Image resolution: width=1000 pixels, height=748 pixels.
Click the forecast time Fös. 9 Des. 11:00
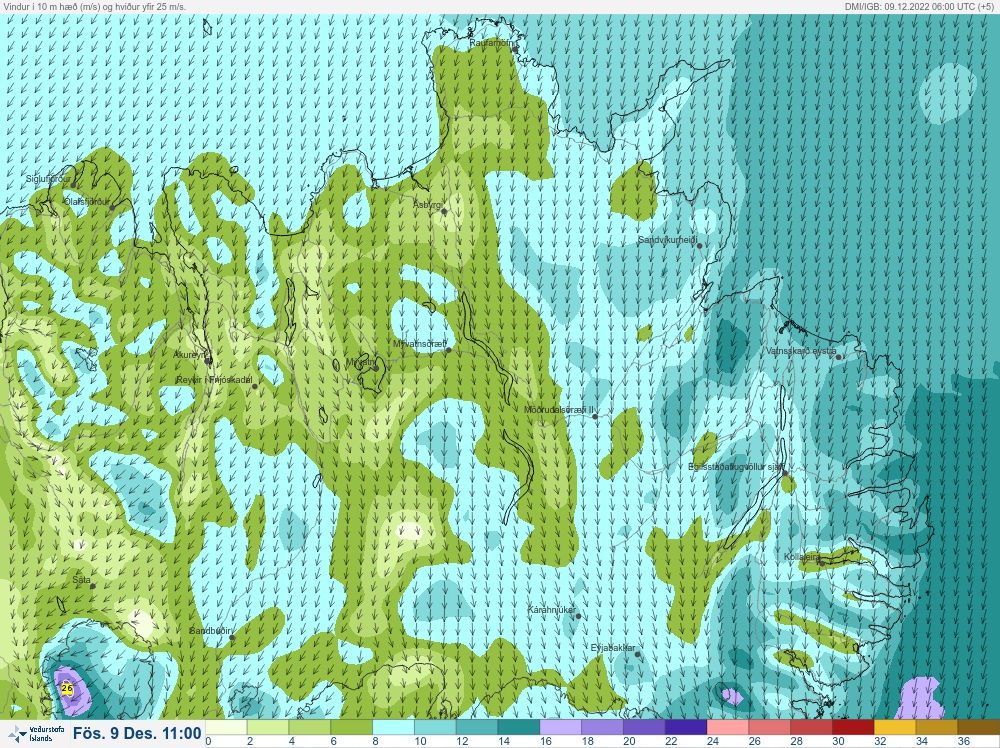coord(137,733)
